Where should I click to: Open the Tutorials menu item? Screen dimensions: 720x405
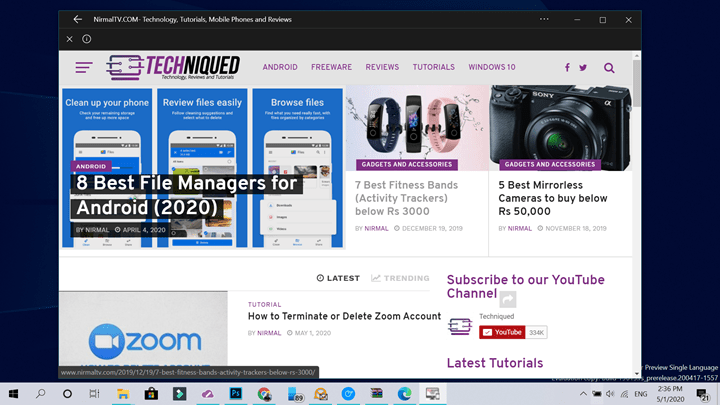click(433, 67)
